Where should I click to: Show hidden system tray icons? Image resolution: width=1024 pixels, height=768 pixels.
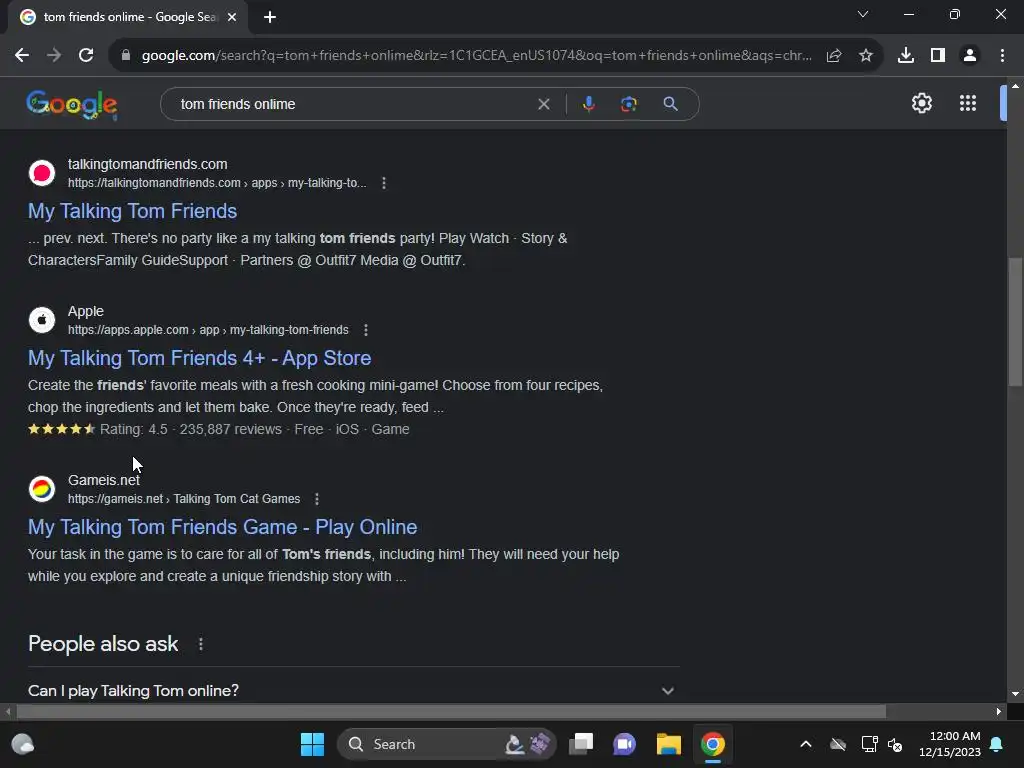(806, 744)
